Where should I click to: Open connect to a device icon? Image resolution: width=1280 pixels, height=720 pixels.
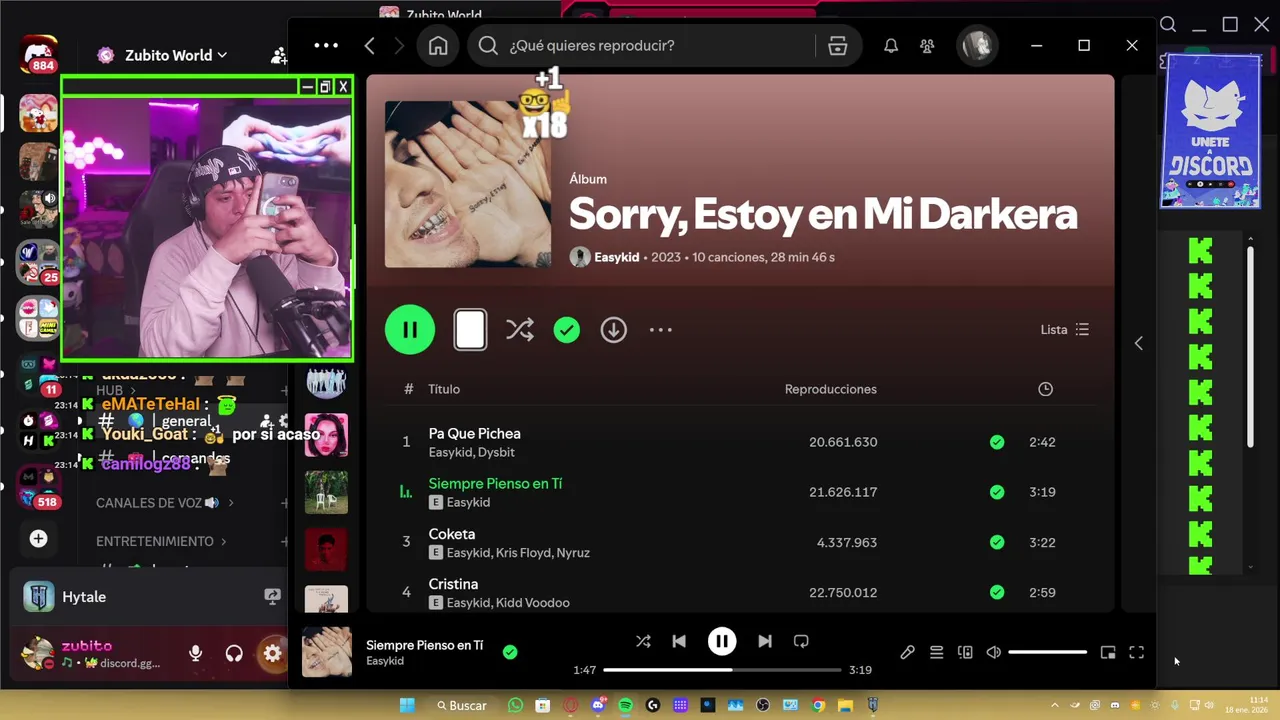pos(965,652)
